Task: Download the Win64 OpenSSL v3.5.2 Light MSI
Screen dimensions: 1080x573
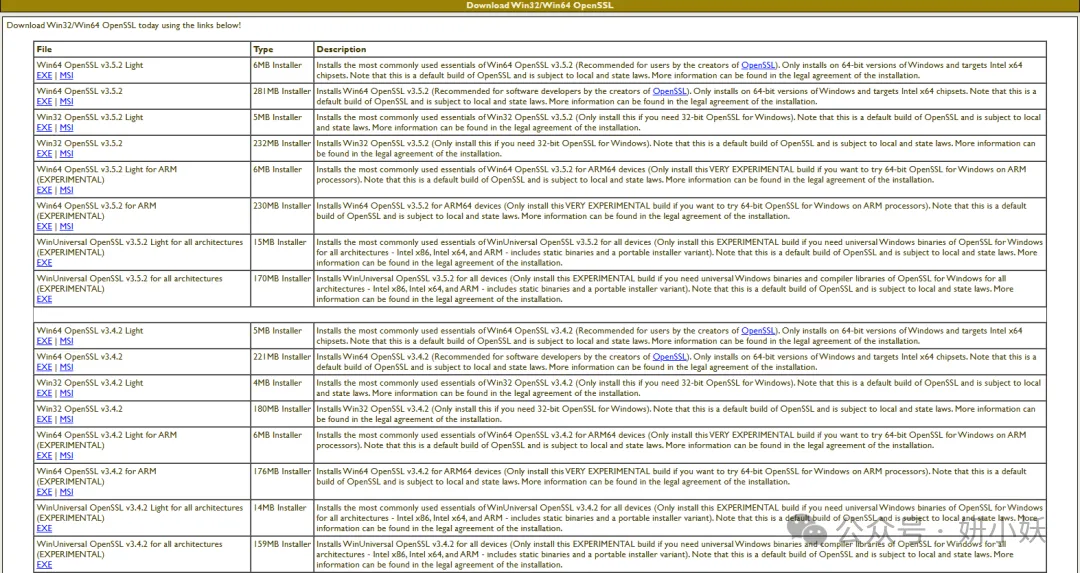Action: (x=66, y=75)
